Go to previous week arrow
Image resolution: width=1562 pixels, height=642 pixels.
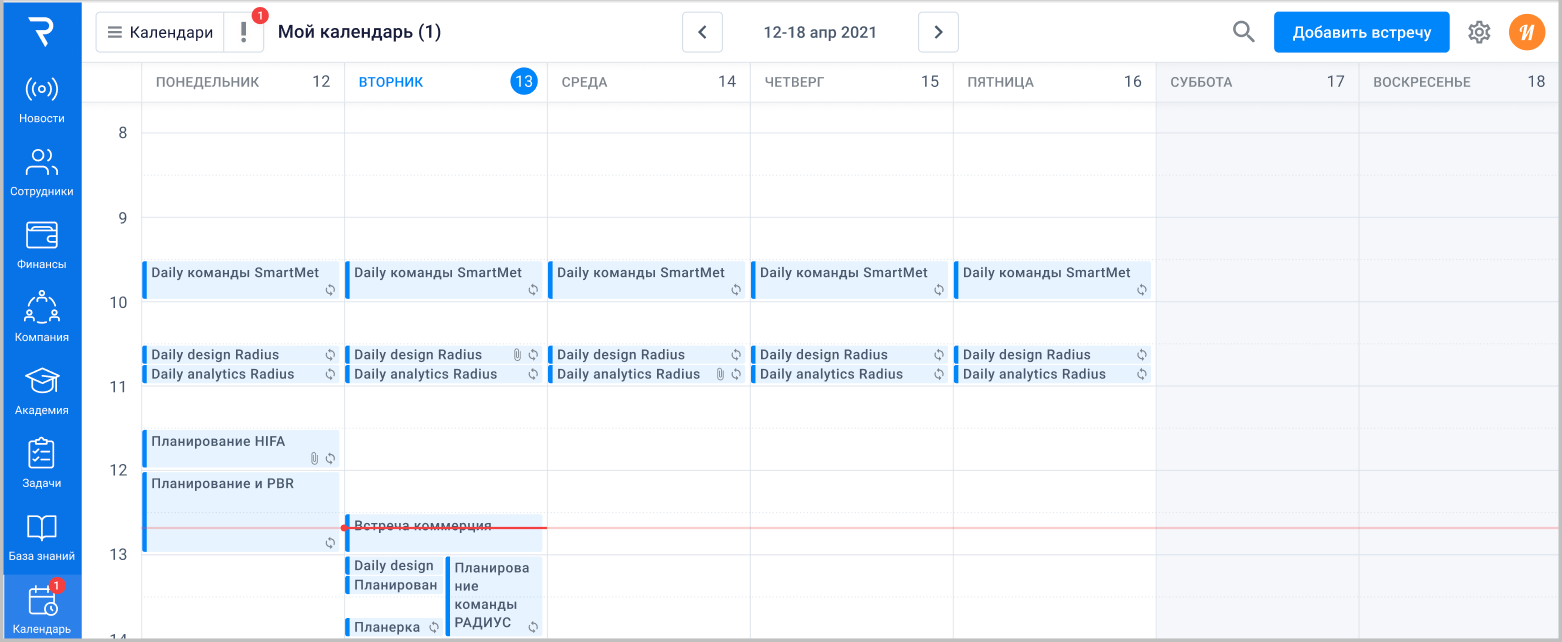click(702, 32)
